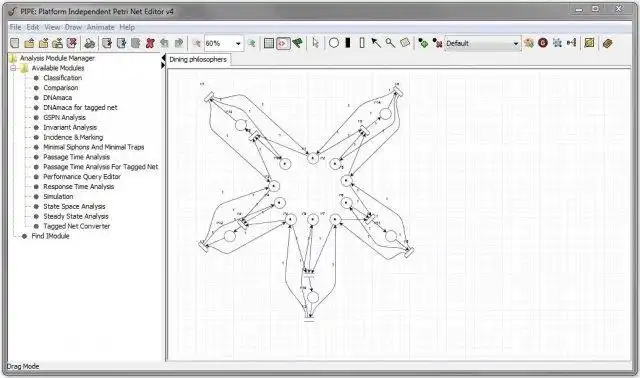Open the Animate menu
Viewport: 640px width, 378px height.
pyautogui.click(x=100, y=27)
